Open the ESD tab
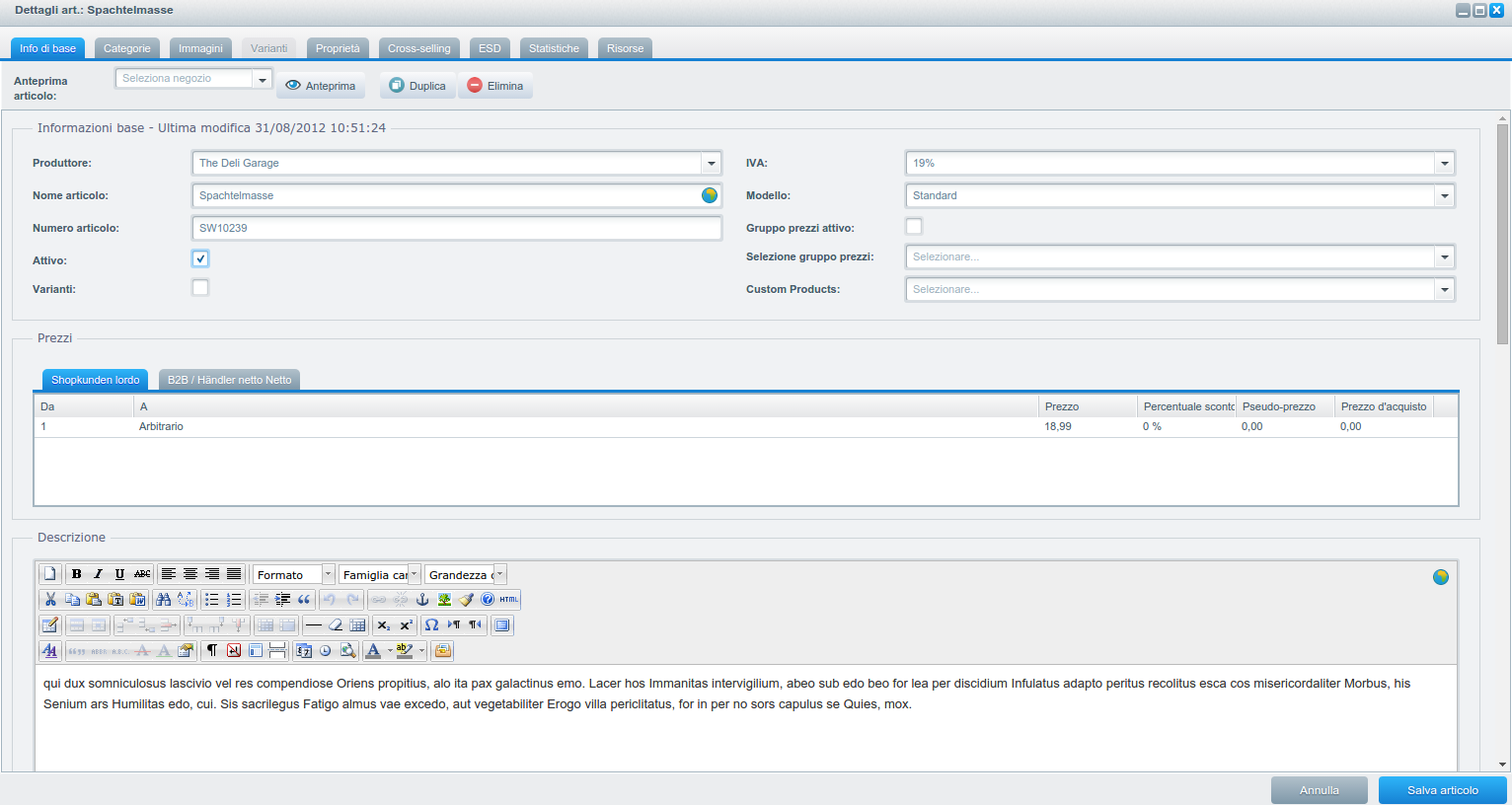Screen dimensions: 1512x805 coord(490,48)
